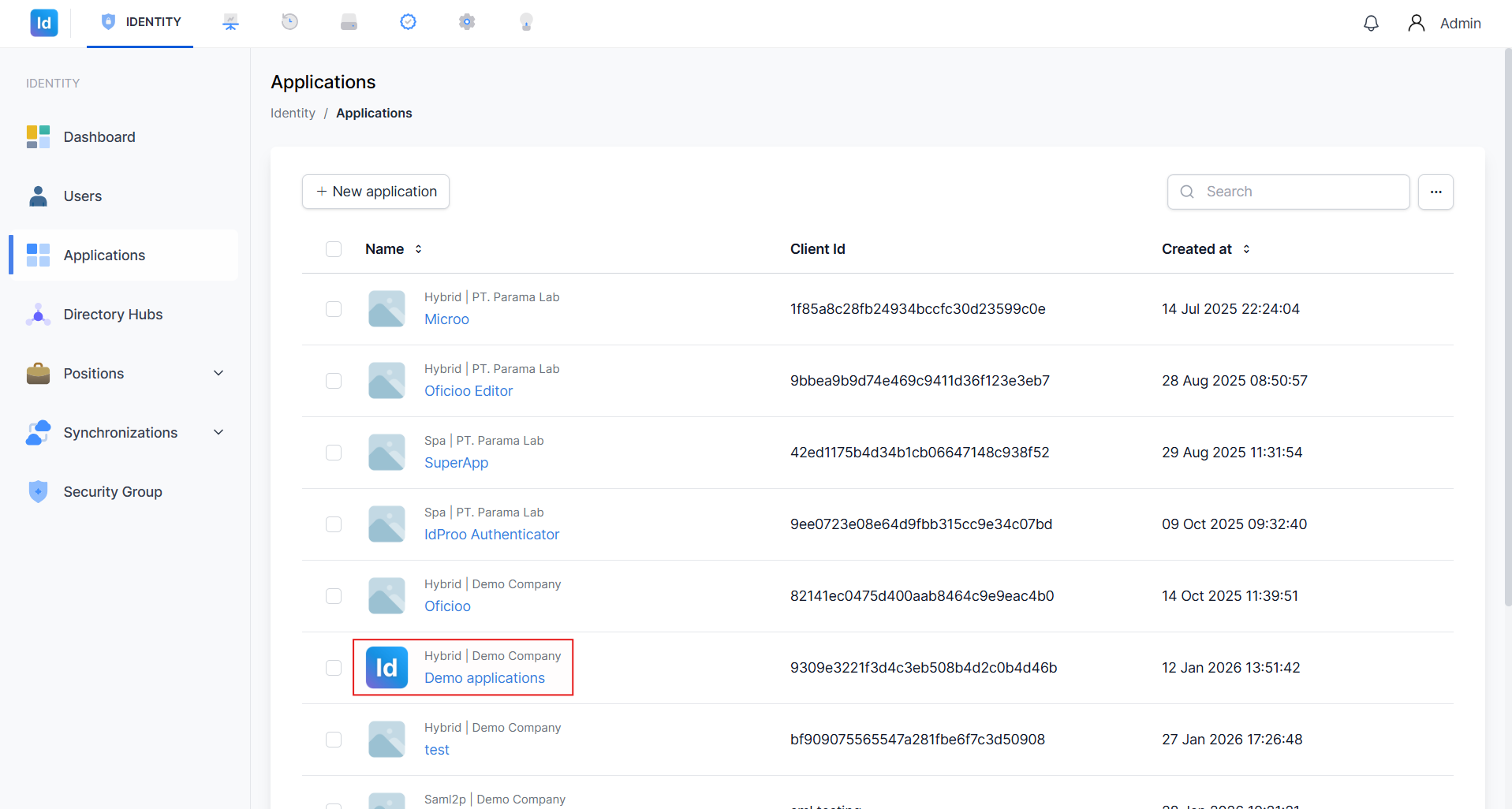Check the IdProo Authenticator row checkbox
Screen dimensions: 1512x809
334,524
